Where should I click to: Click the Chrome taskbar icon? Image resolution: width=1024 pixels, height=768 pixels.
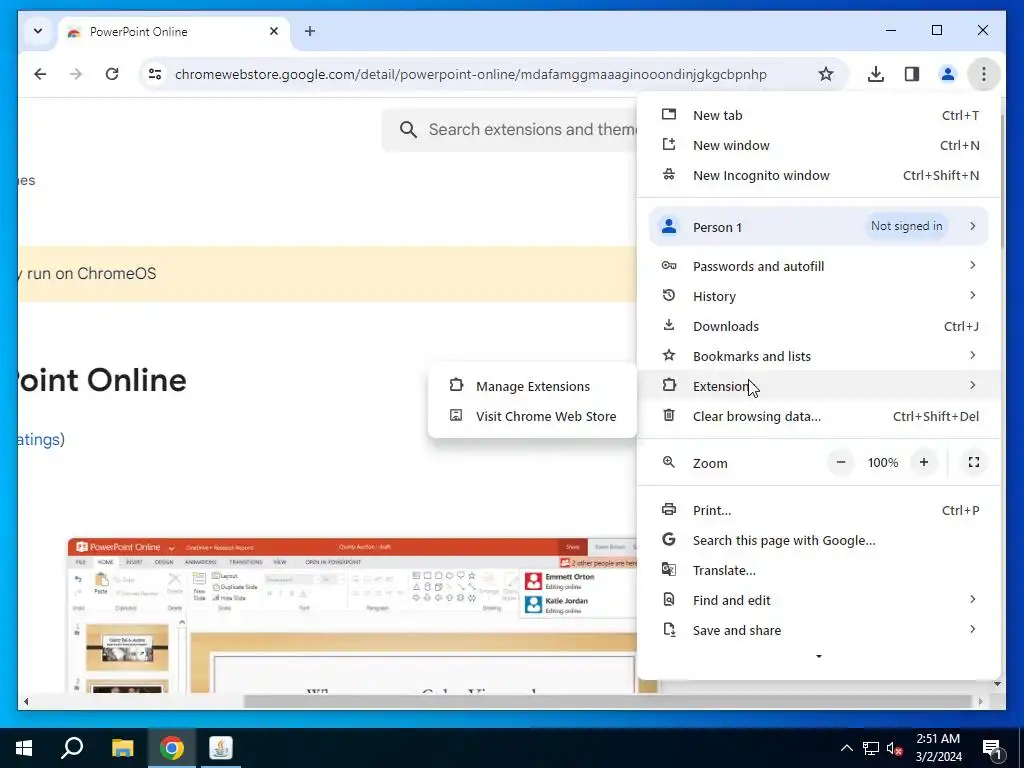pyautogui.click(x=172, y=748)
